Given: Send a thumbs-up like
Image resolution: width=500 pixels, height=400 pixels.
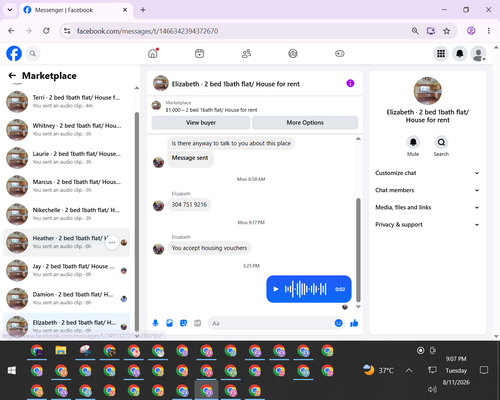Looking at the screenshot, I should click(x=354, y=323).
